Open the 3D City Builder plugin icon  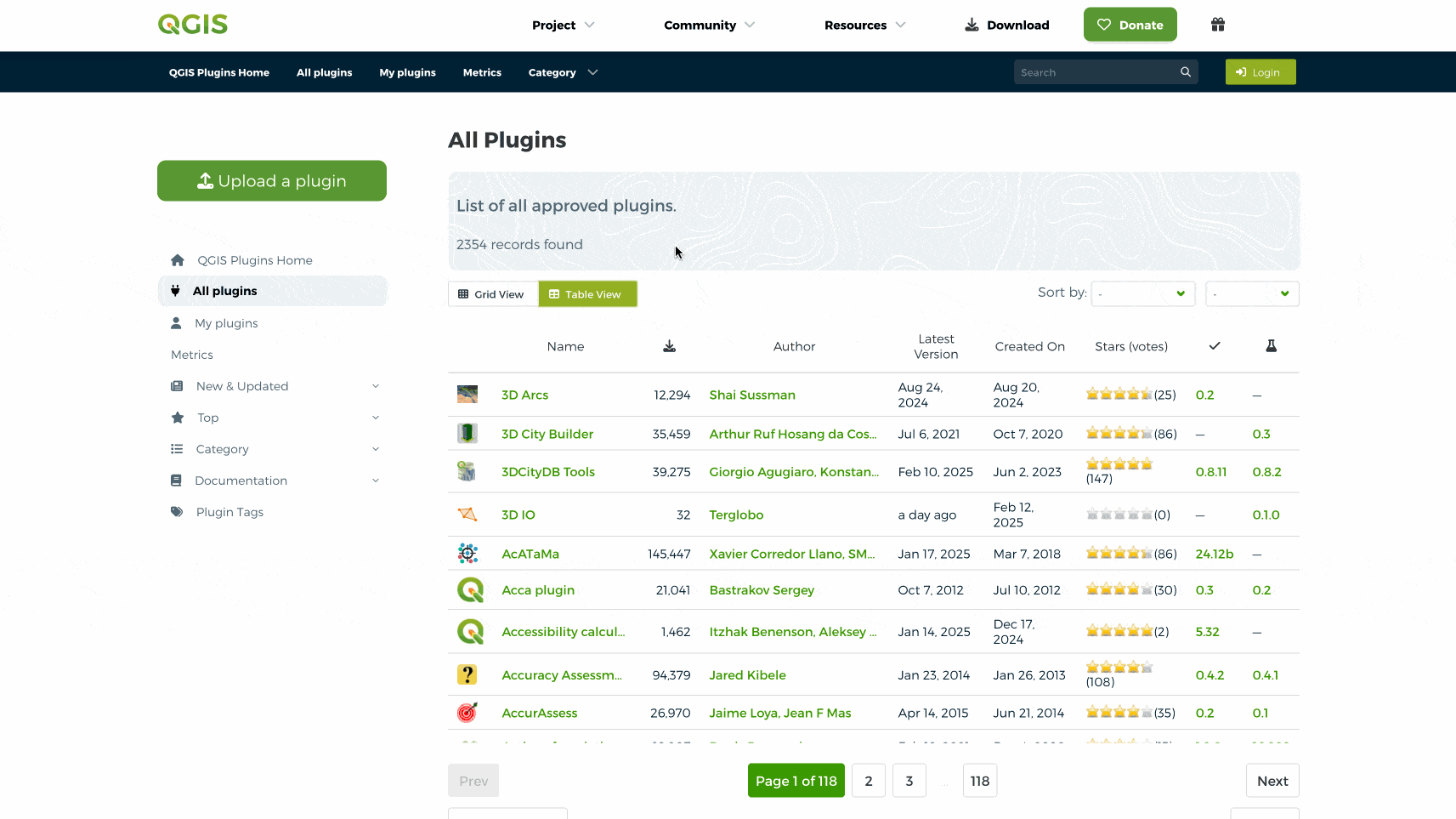467,434
